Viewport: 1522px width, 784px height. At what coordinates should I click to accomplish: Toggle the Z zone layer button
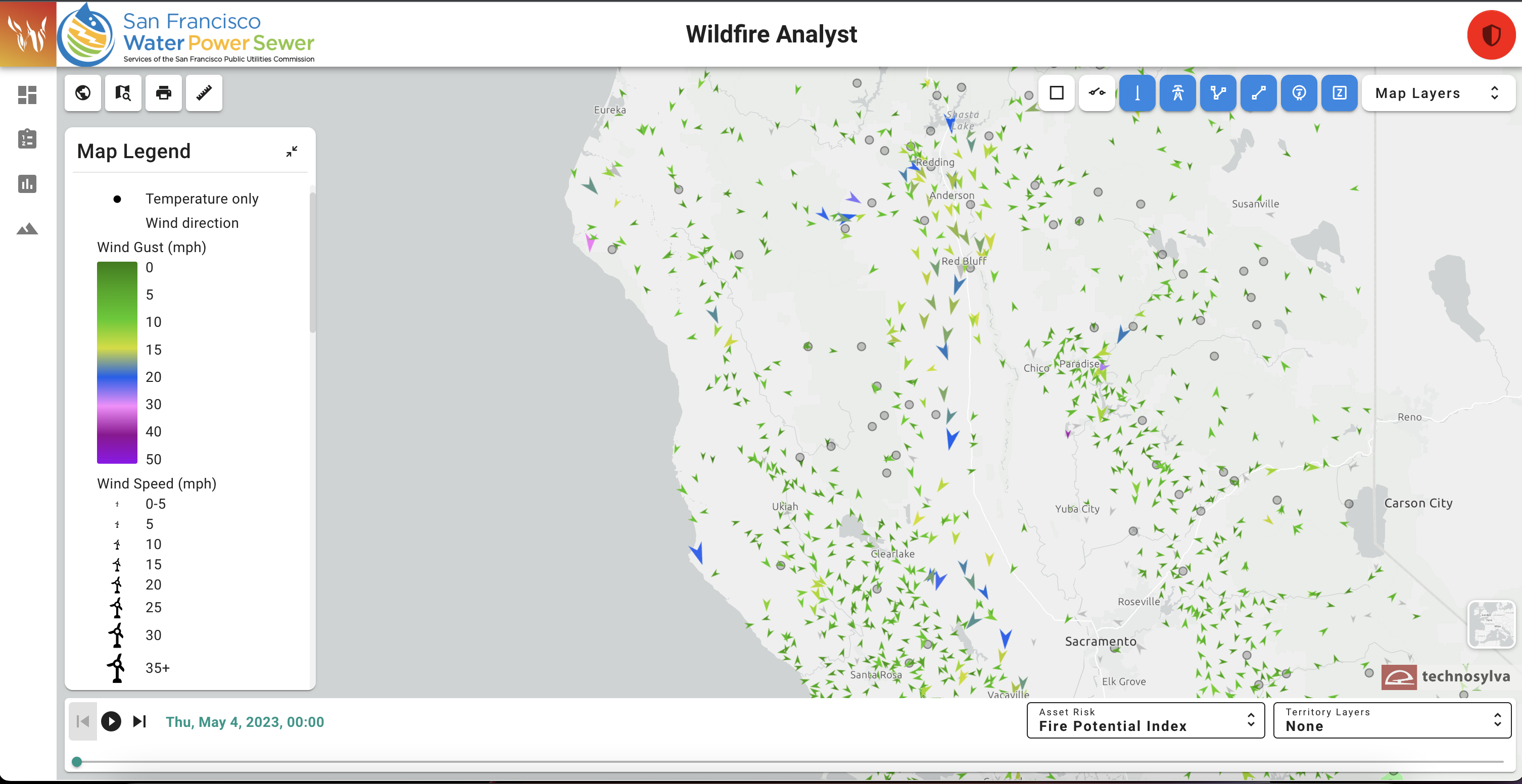(x=1340, y=93)
